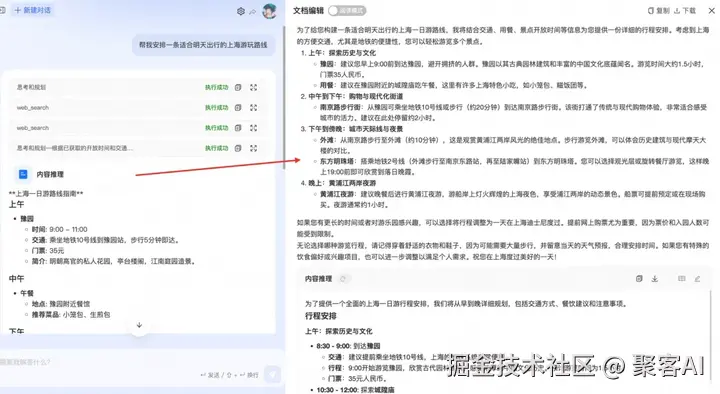This screenshot has width=720, height=394.
Task: Jump to bottom with the down-arrow button
Action: pos(139,325)
